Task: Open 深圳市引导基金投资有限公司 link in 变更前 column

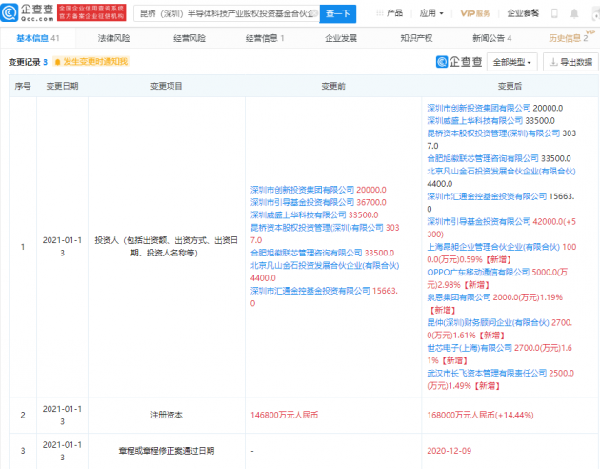Action: pos(302,202)
